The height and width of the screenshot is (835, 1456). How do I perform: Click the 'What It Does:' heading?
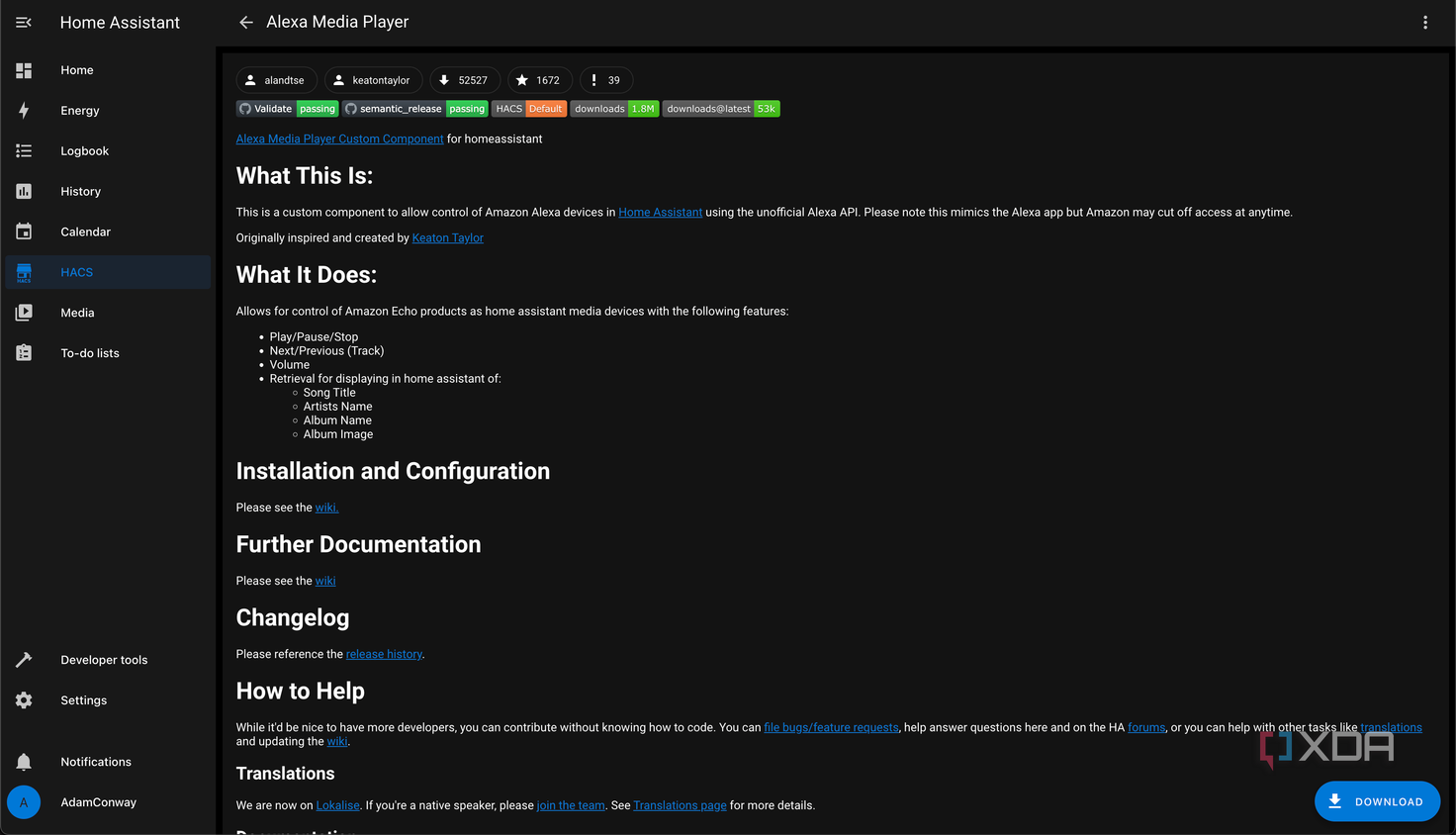coord(307,275)
